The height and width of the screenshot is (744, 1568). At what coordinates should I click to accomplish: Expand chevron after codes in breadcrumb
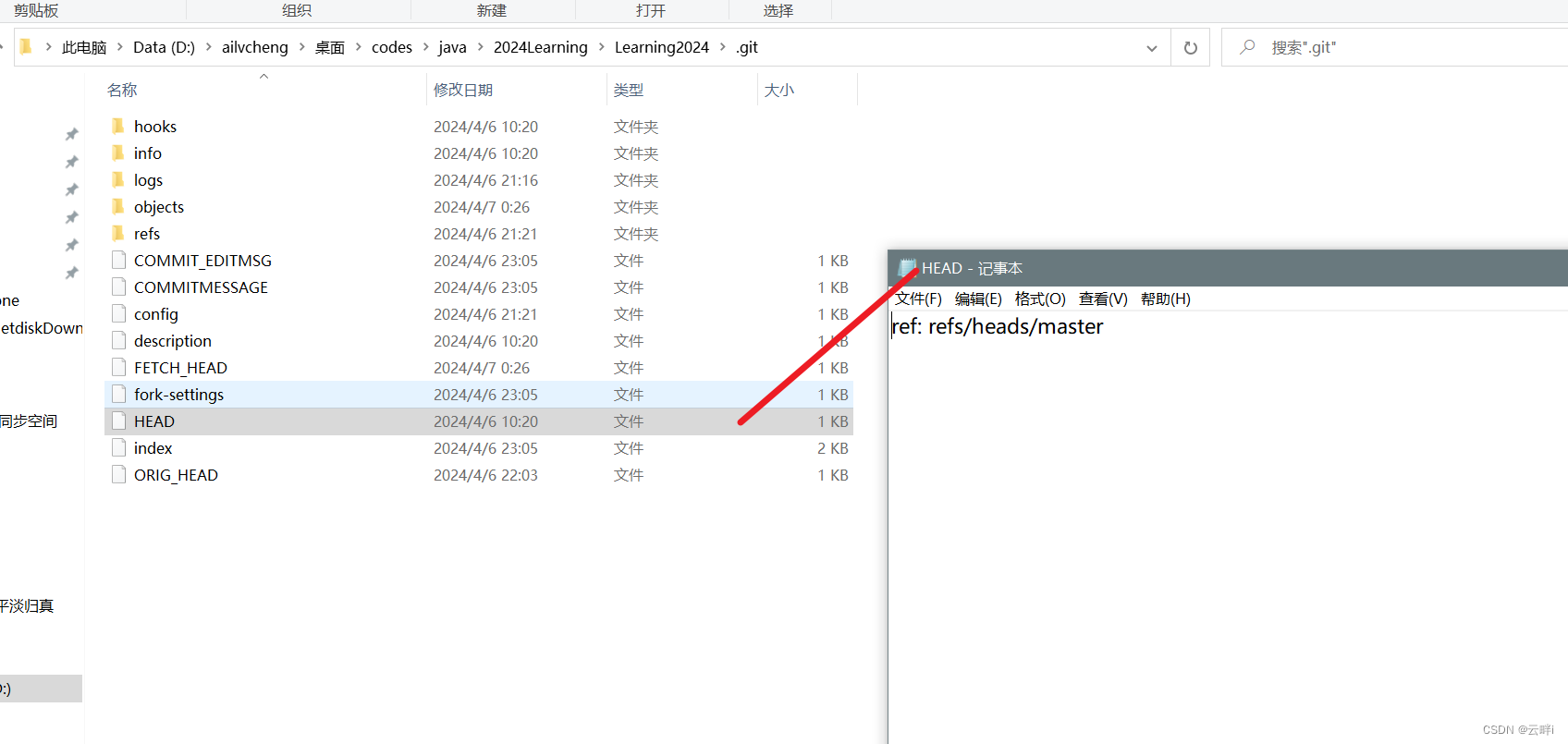(x=425, y=47)
